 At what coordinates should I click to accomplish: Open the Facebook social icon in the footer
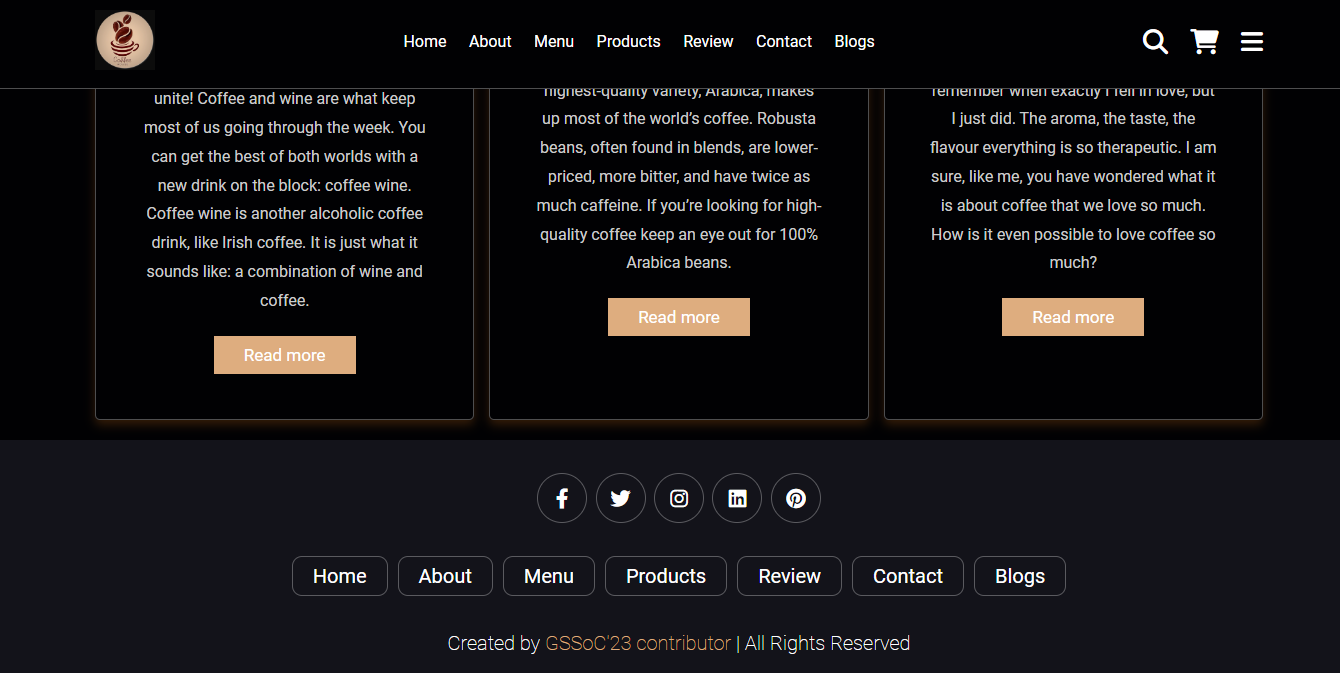[x=561, y=497]
